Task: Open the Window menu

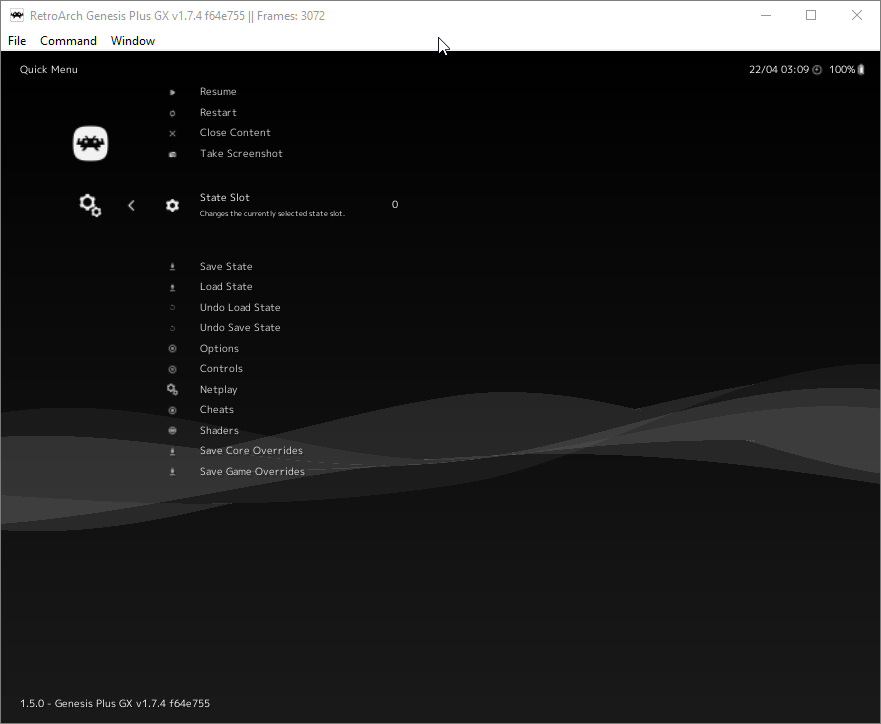Action: 133,41
